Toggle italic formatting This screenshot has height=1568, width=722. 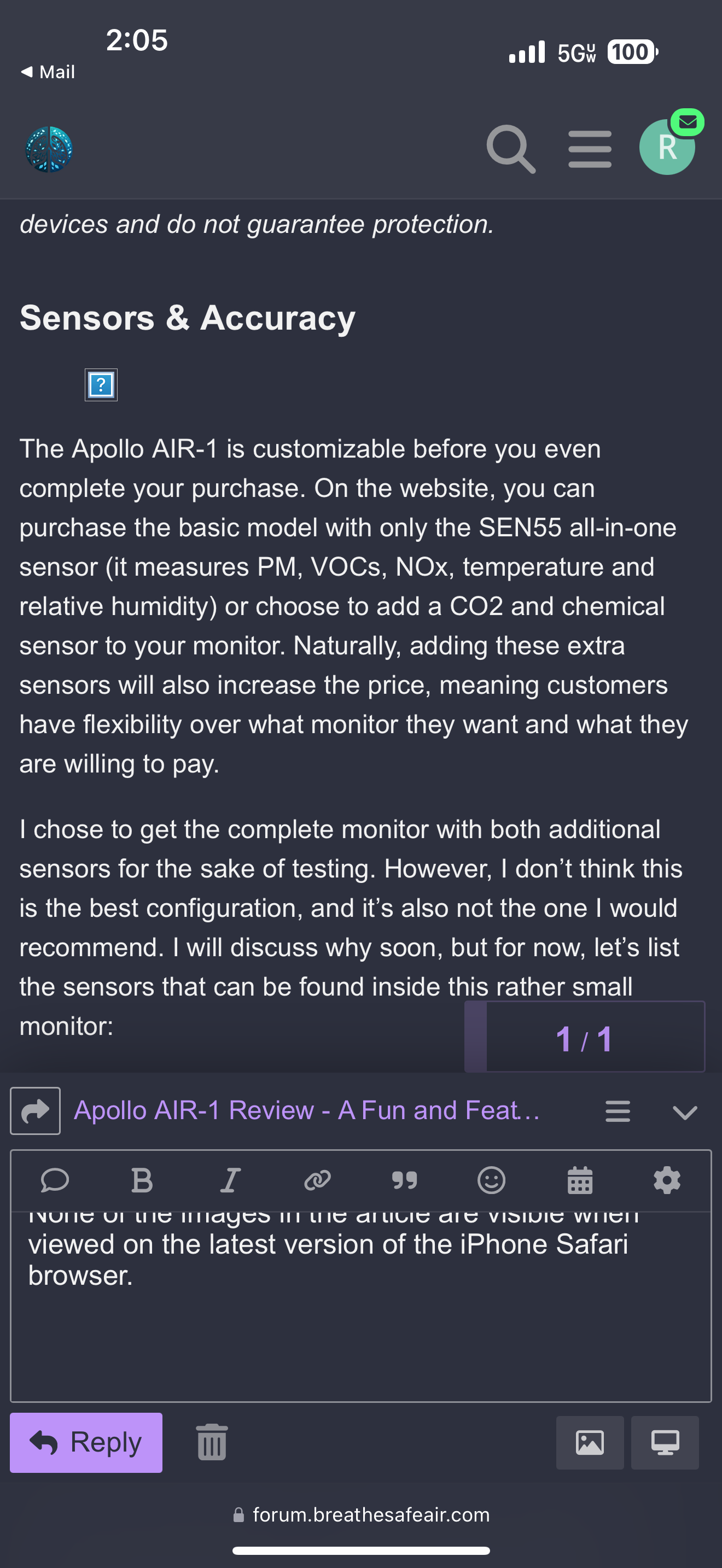[x=230, y=1180]
